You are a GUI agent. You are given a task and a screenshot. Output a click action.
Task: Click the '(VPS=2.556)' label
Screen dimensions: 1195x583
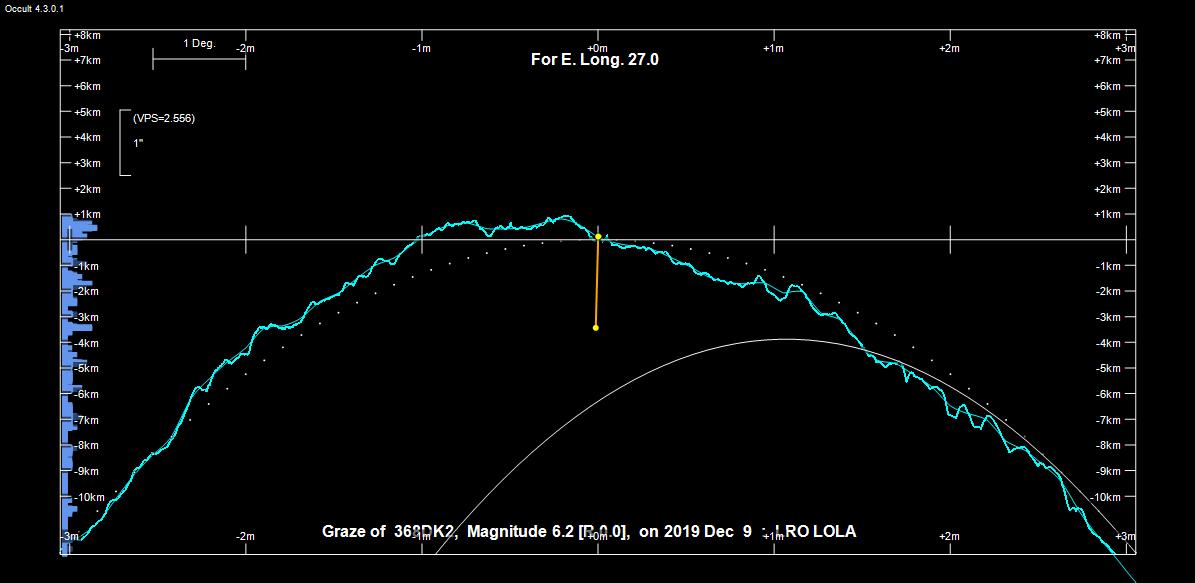[x=164, y=118]
